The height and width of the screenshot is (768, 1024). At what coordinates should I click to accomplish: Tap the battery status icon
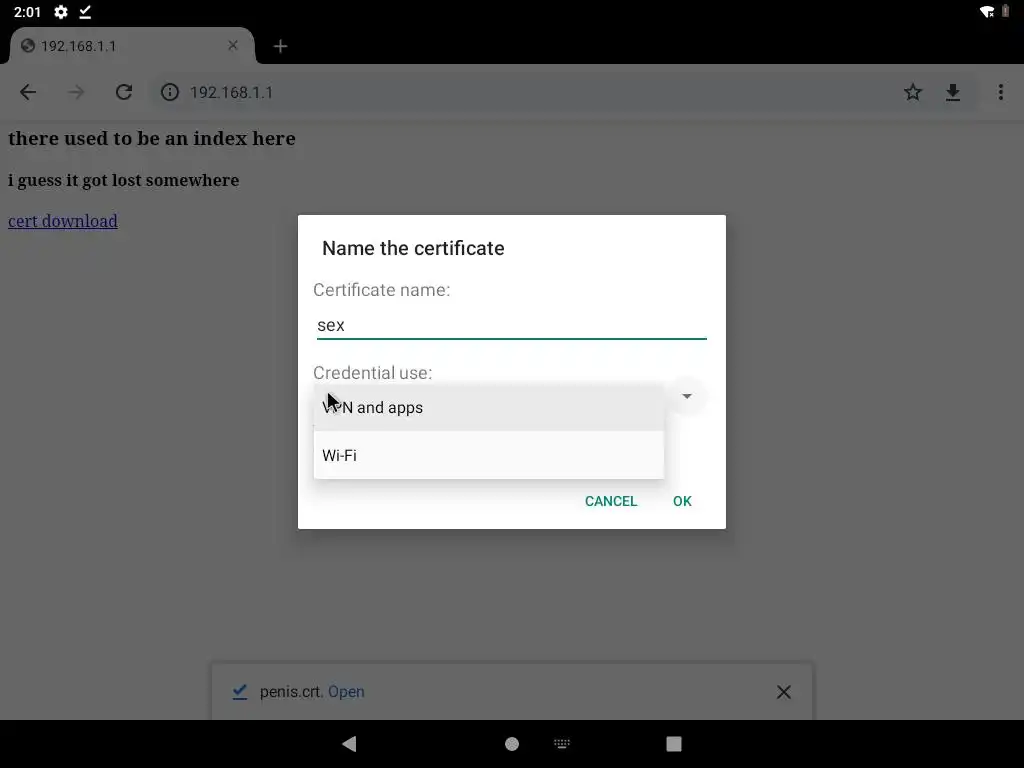pos(1006,11)
